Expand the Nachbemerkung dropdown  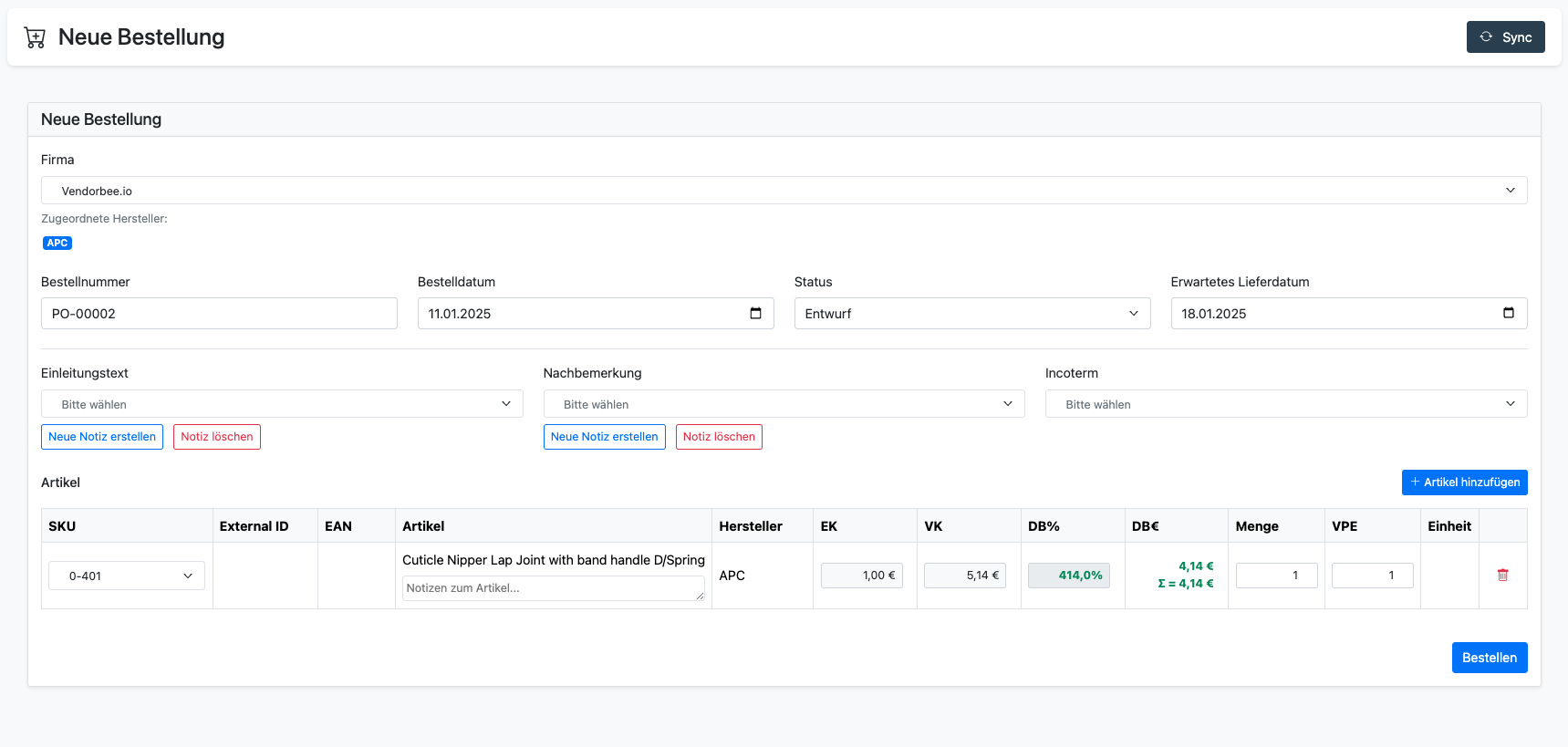pos(784,404)
